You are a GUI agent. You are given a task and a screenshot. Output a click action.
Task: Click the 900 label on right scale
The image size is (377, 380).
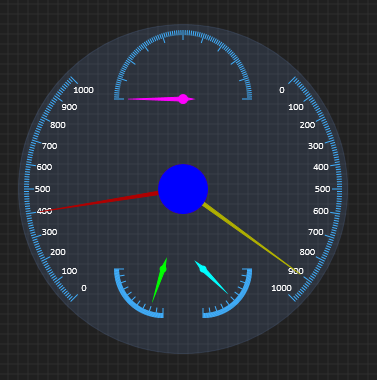click(296, 271)
